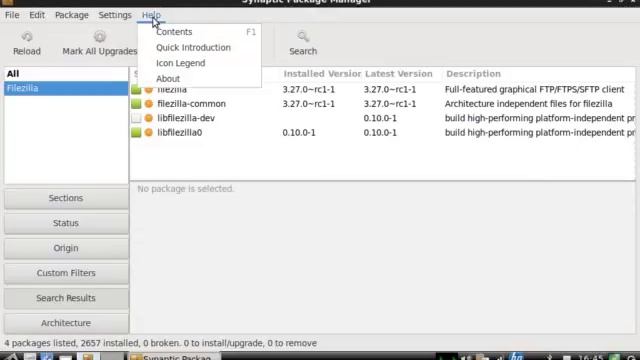Viewport: 640px width, 360px height.
Task: Select the libfilezilla-dev package name
Action: (186, 118)
